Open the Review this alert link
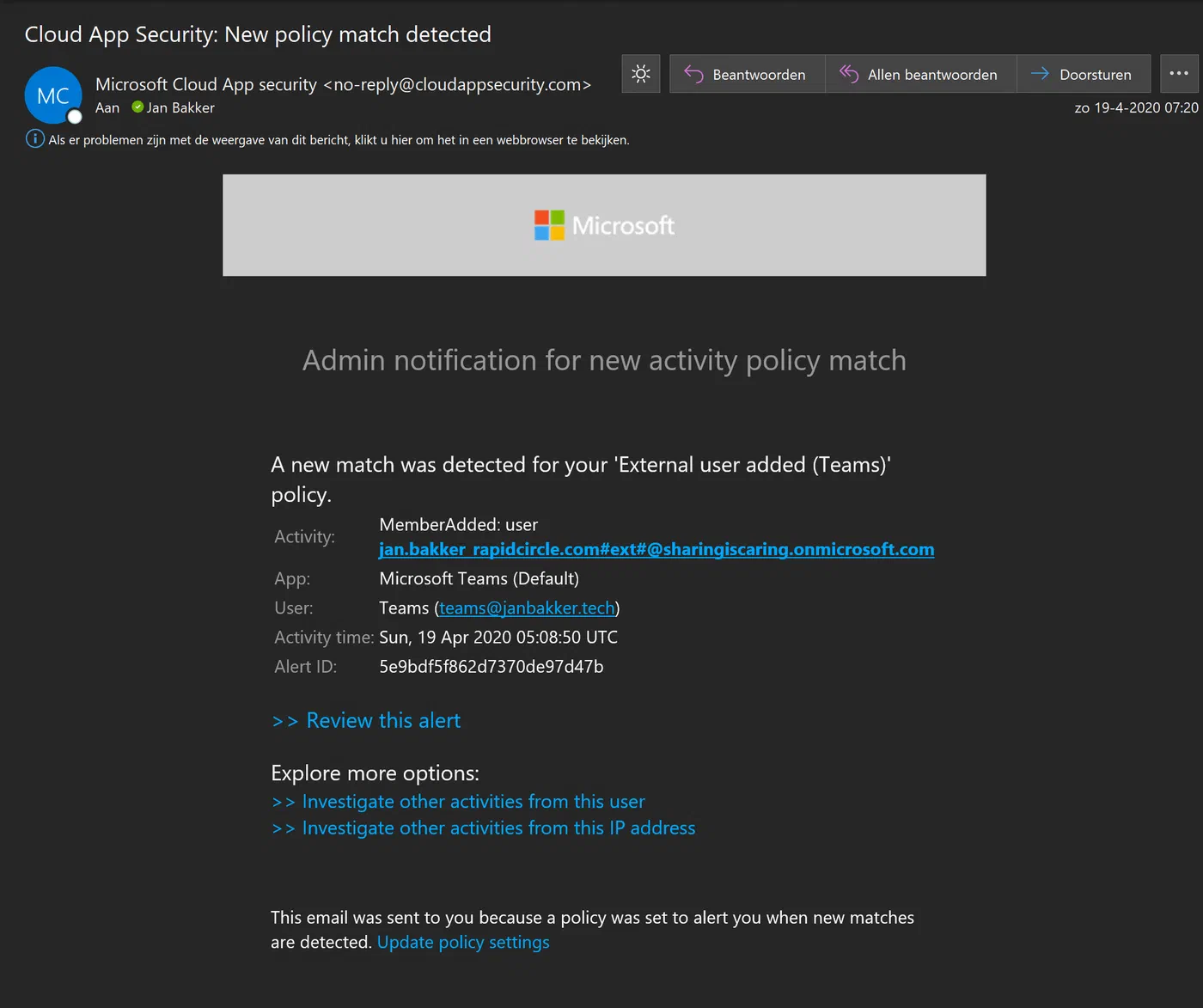 tap(367, 720)
